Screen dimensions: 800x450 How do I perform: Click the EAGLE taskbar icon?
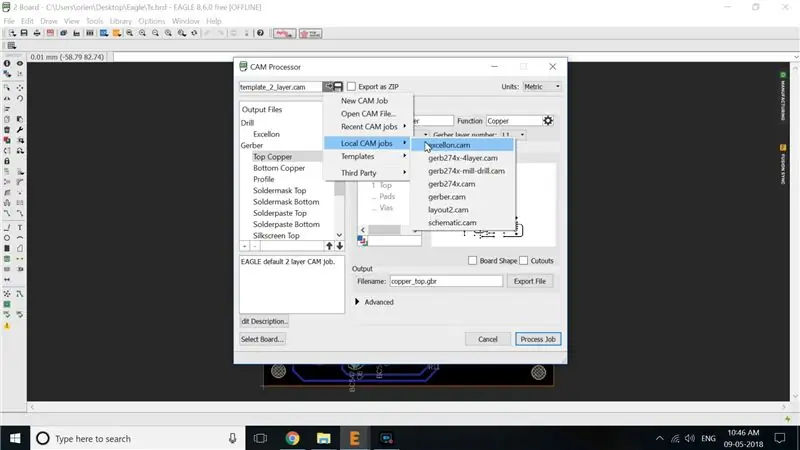(355, 438)
